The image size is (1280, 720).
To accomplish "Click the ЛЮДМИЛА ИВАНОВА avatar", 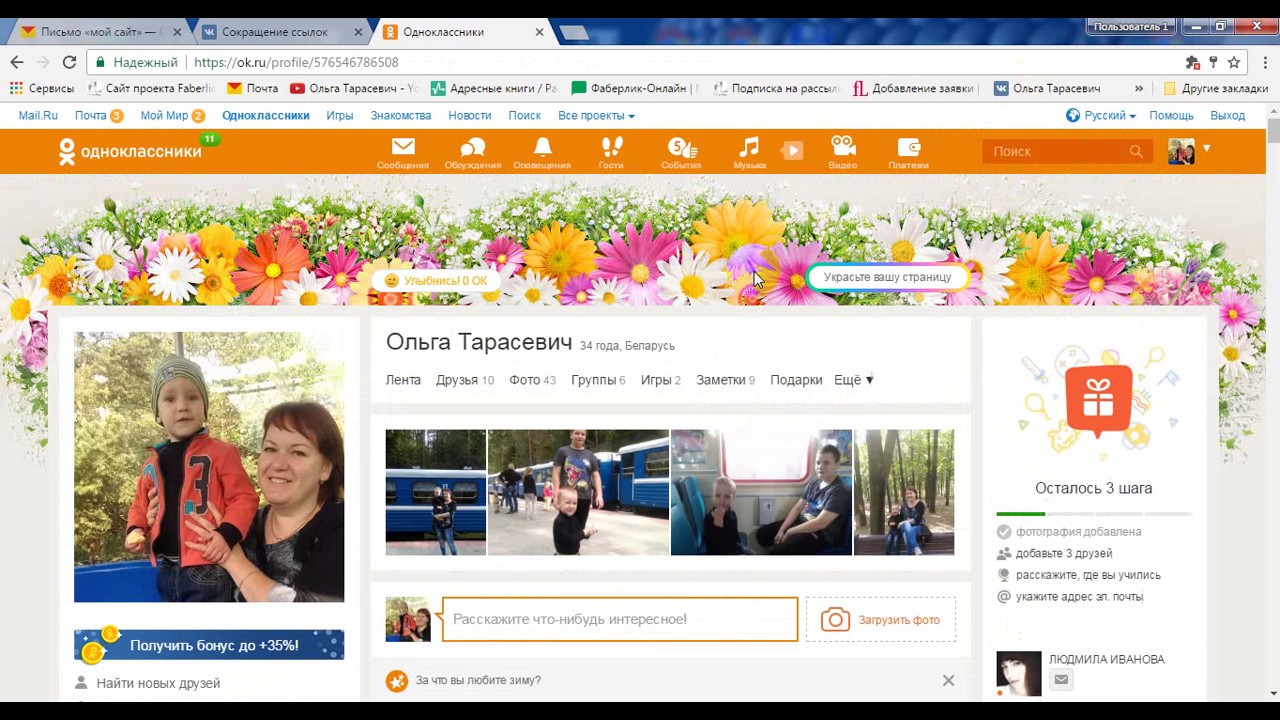I will point(1019,673).
